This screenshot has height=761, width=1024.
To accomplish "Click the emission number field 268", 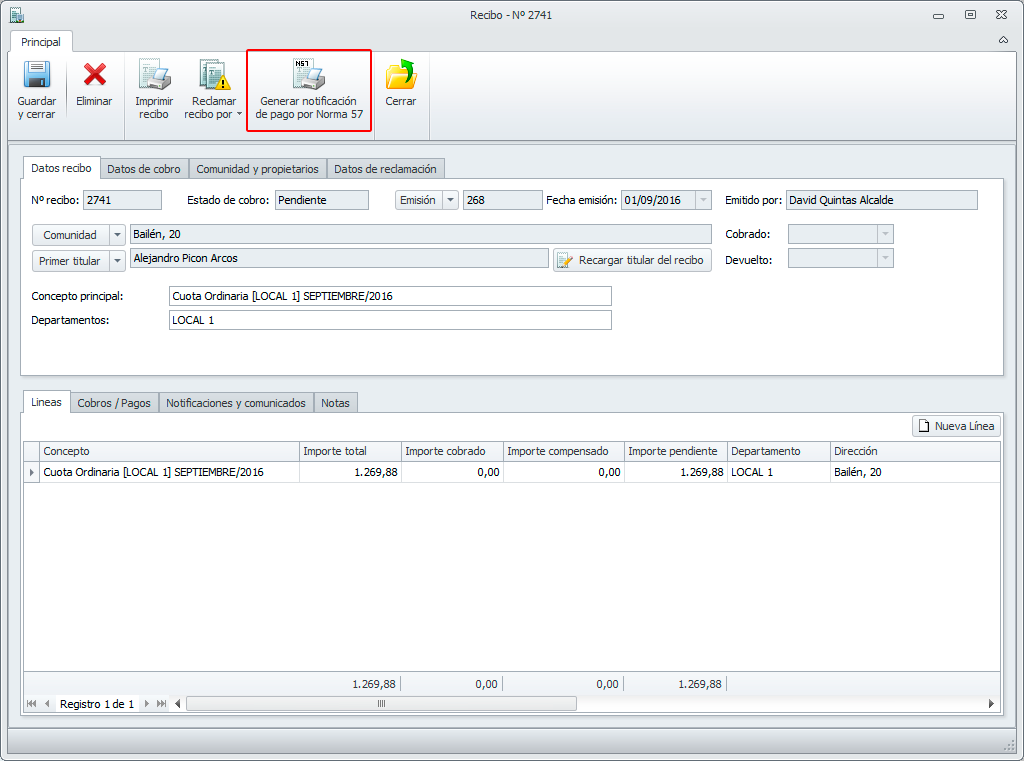I will click(502, 200).
